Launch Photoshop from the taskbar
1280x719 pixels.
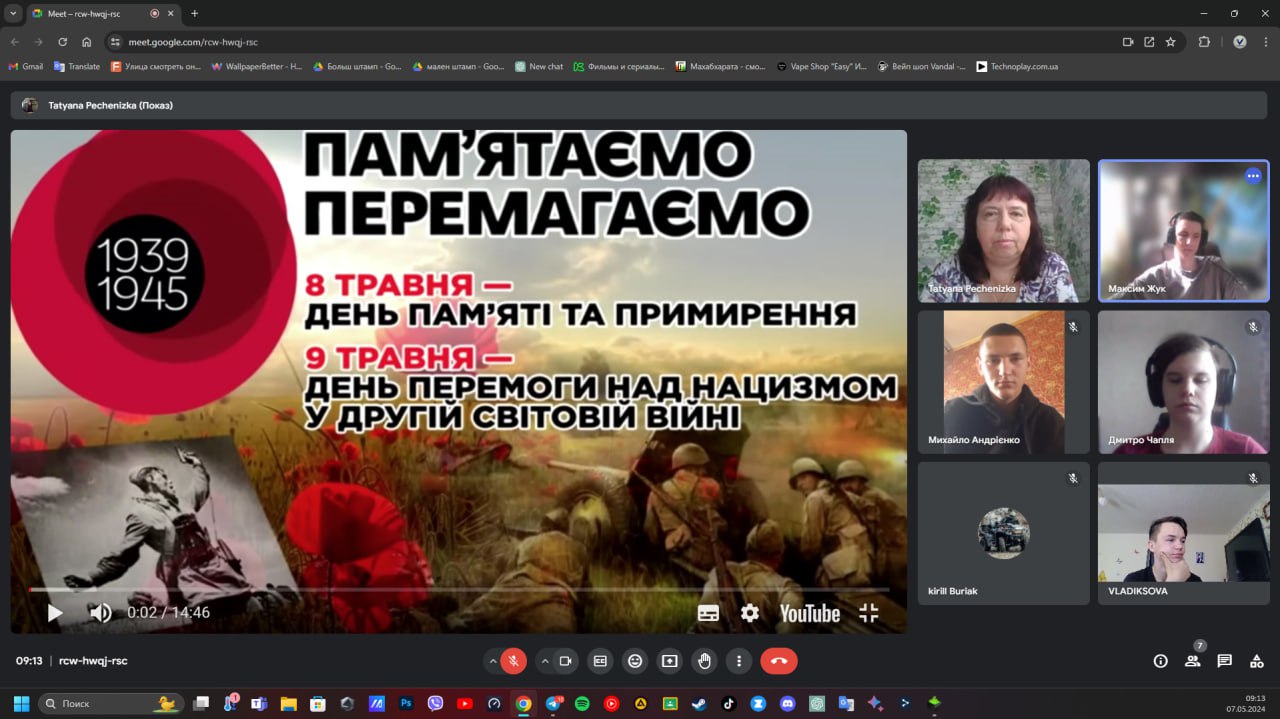point(406,703)
